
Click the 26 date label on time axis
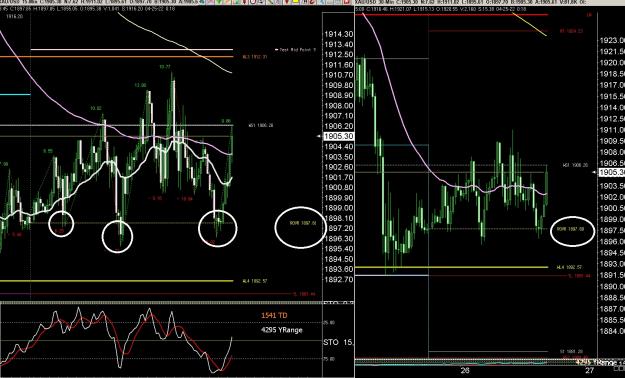point(465,371)
